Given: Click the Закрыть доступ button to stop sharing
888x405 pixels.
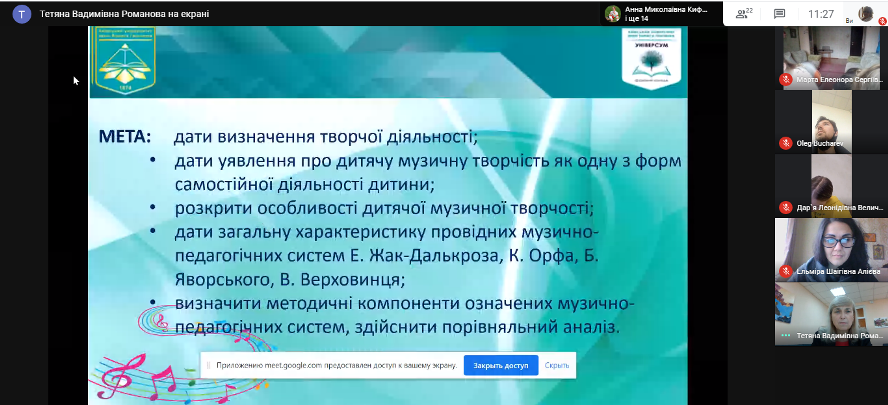Looking at the screenshot, I should pyautogui.click(x=501, y=365).
